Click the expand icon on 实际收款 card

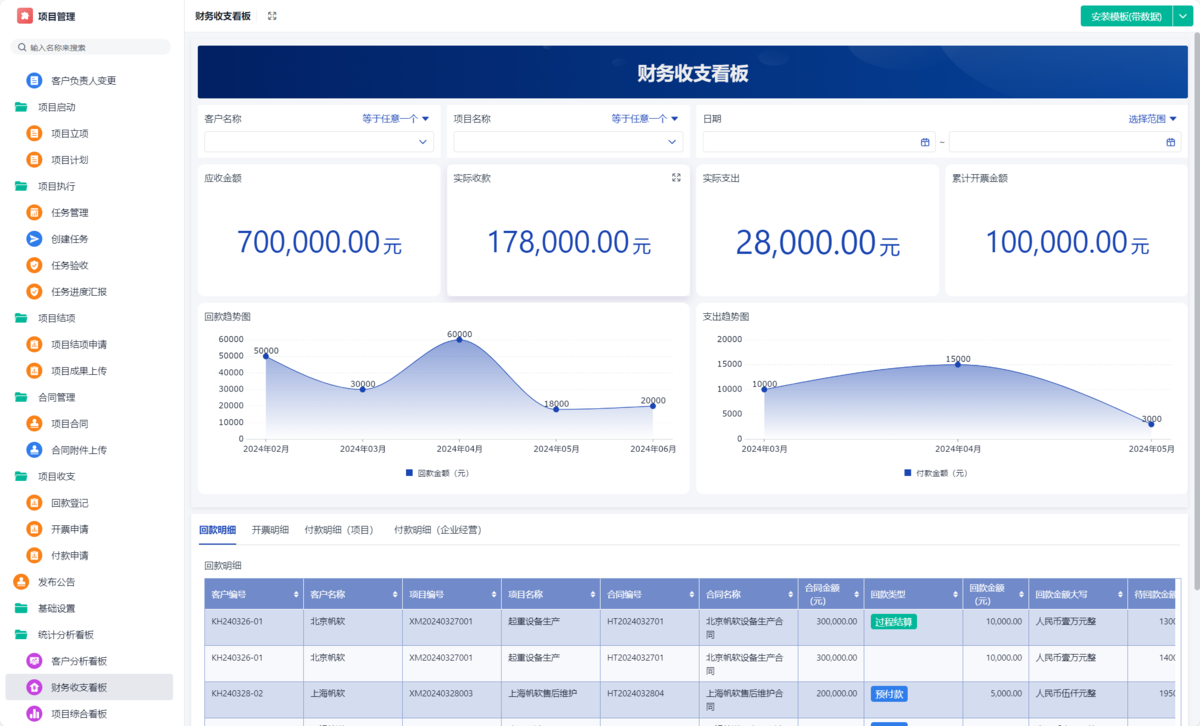(676, 178)
